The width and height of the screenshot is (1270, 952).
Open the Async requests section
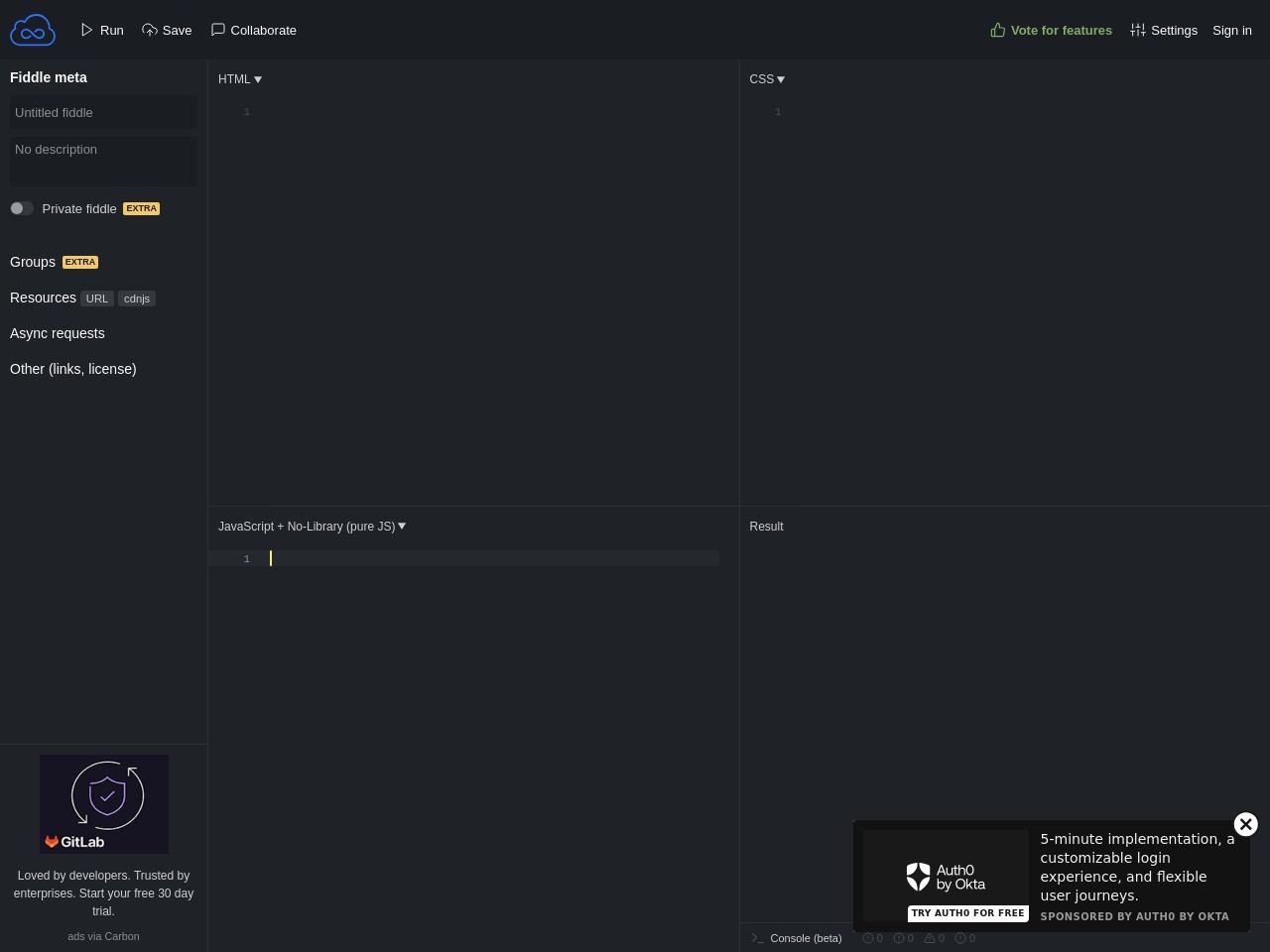click(x=58, y=333)
